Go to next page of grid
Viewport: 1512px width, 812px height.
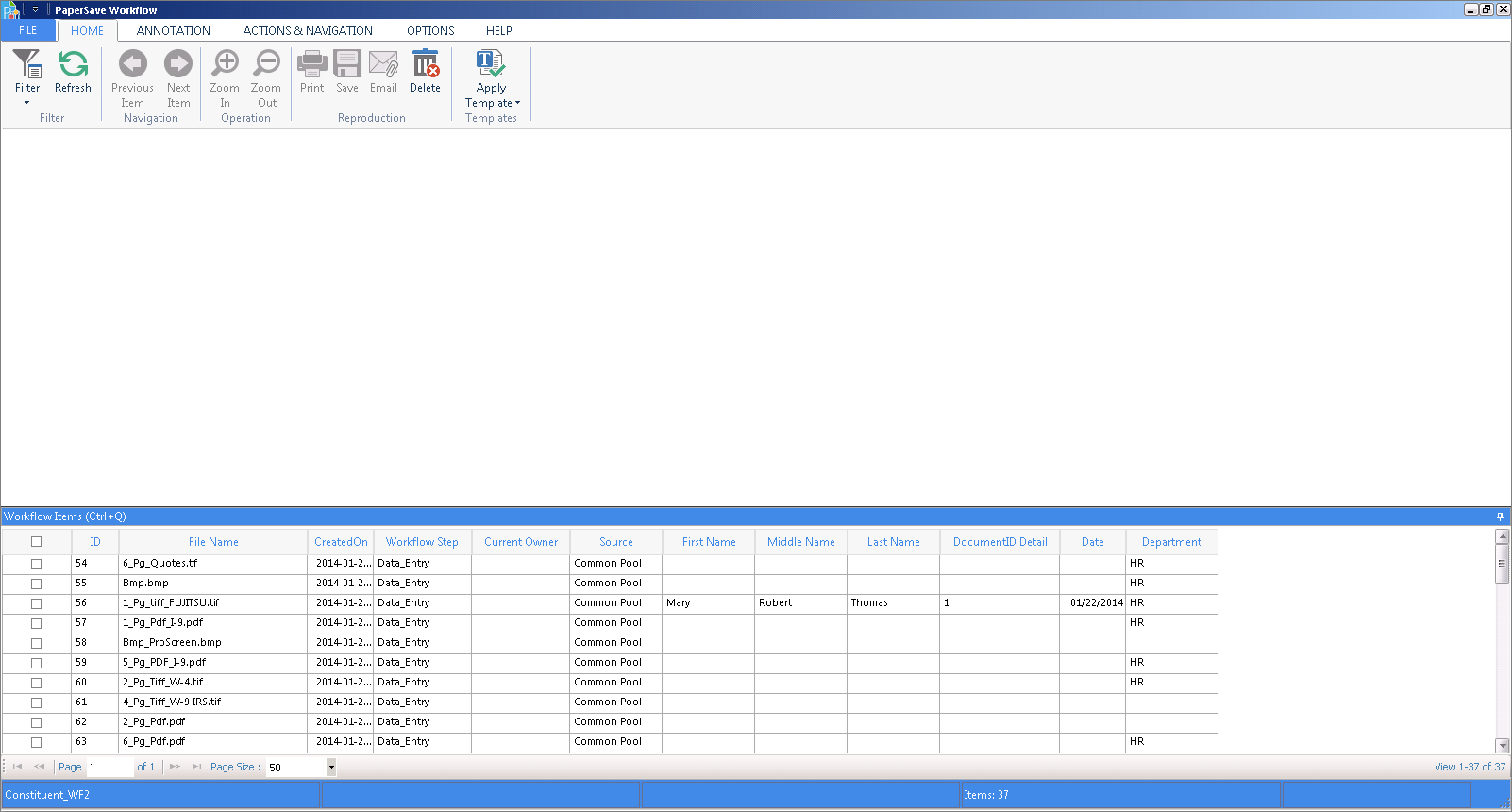point(175,767)
